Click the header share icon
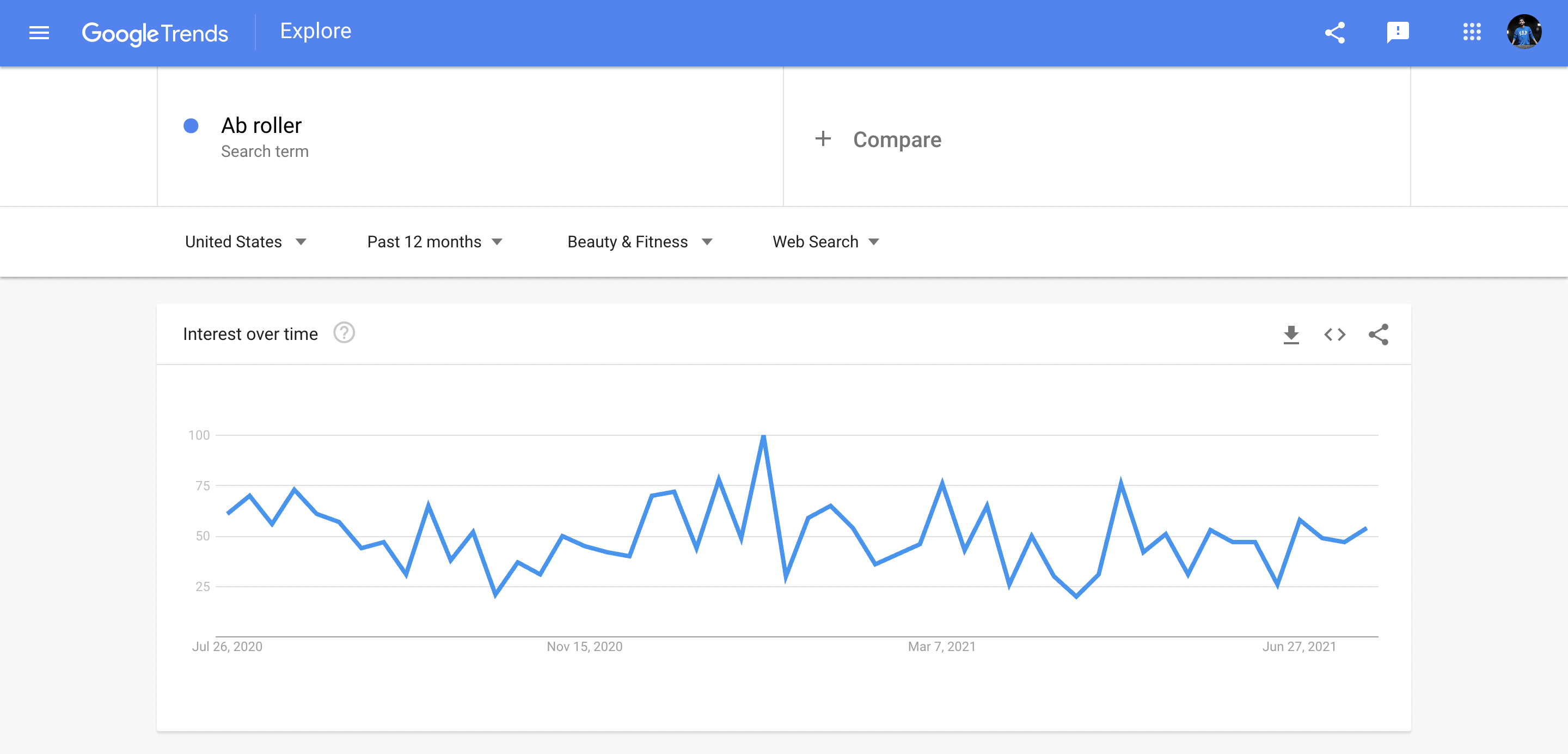The image size is (1568, 754). [1334, 33]
